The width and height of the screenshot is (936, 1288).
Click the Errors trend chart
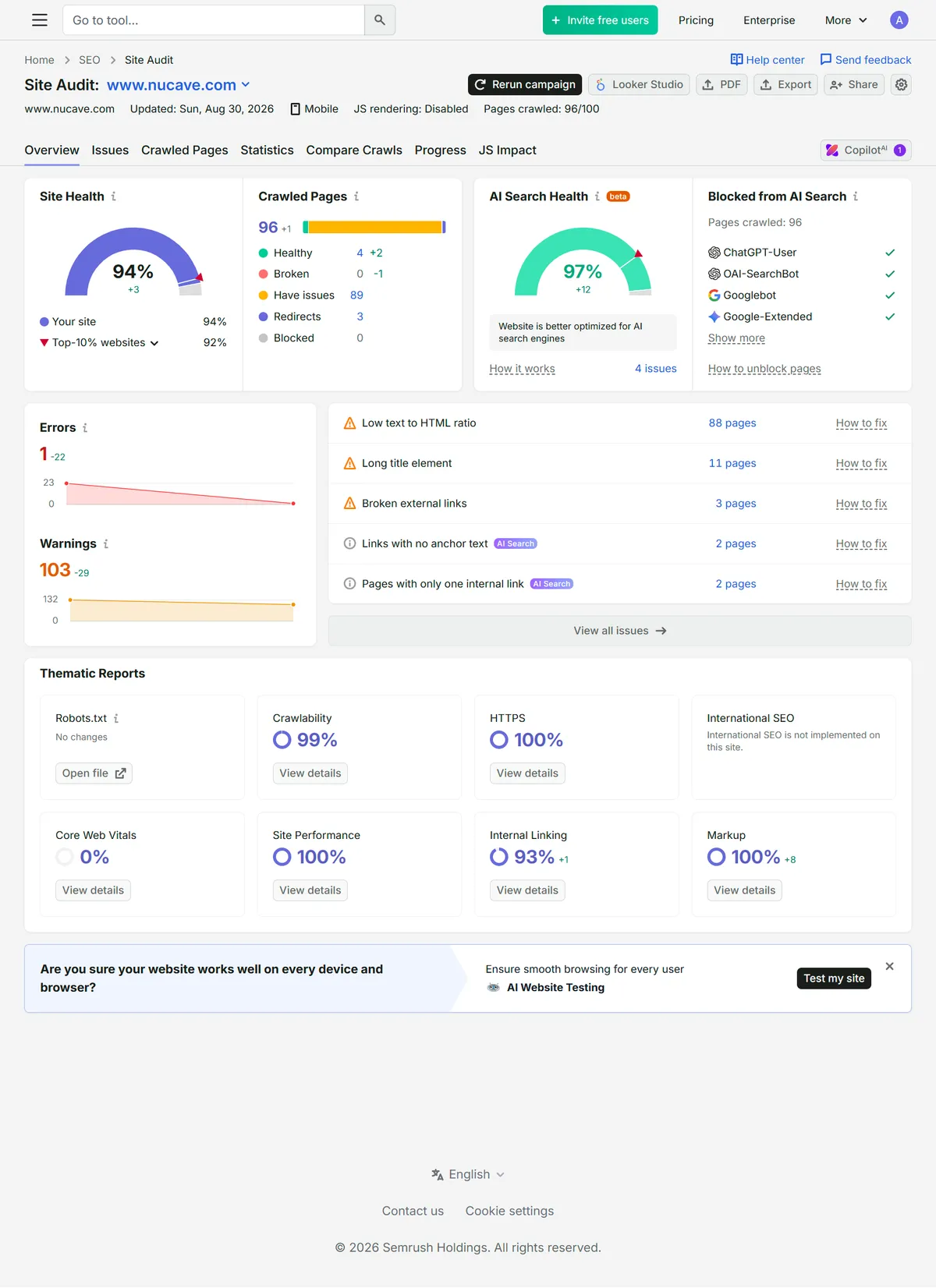point(180,494)
